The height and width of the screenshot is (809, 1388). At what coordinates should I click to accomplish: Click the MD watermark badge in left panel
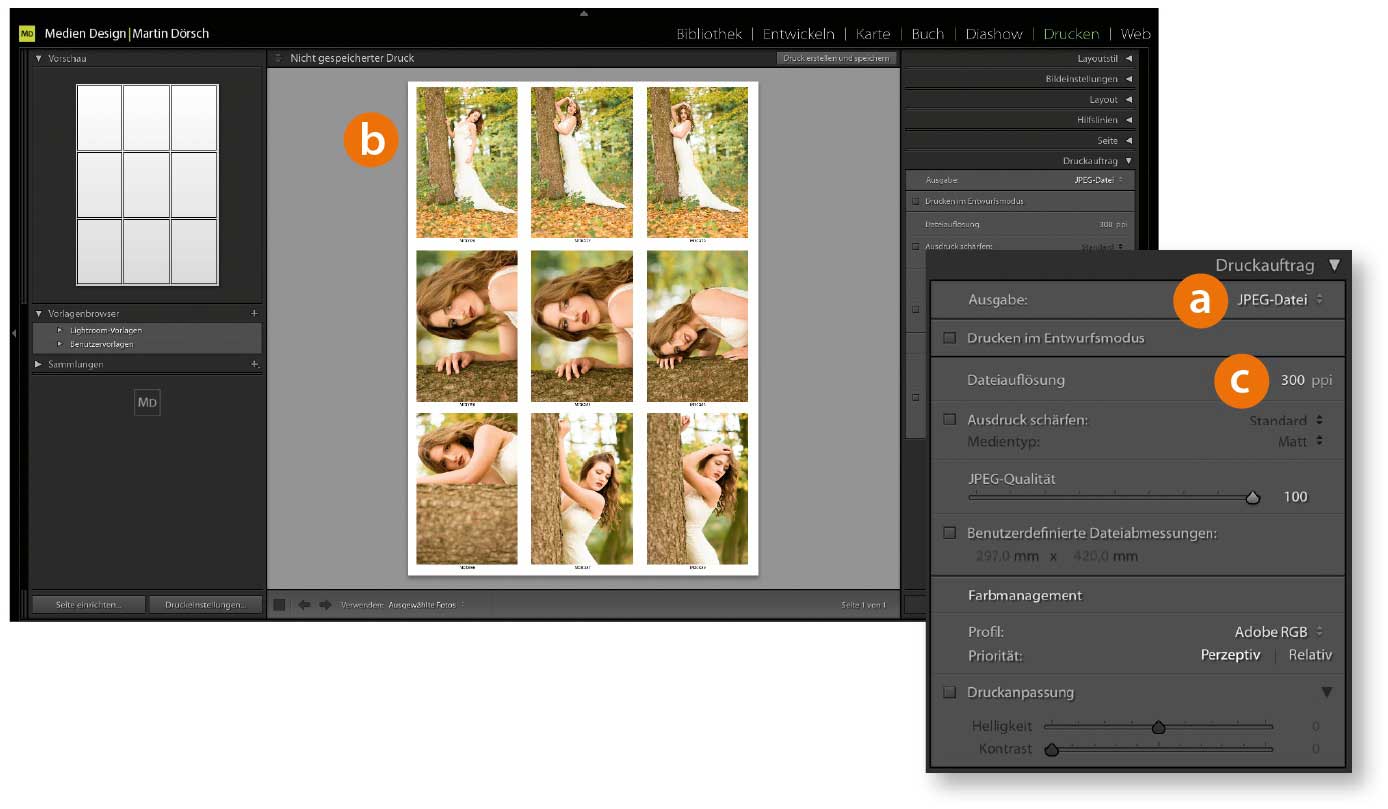click(147, 403)
